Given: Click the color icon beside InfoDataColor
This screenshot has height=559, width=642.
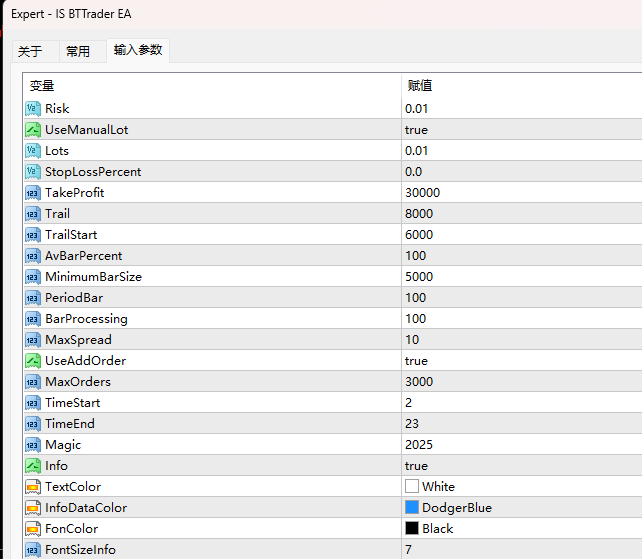Looking at the screenshot, I should [33, 508].
